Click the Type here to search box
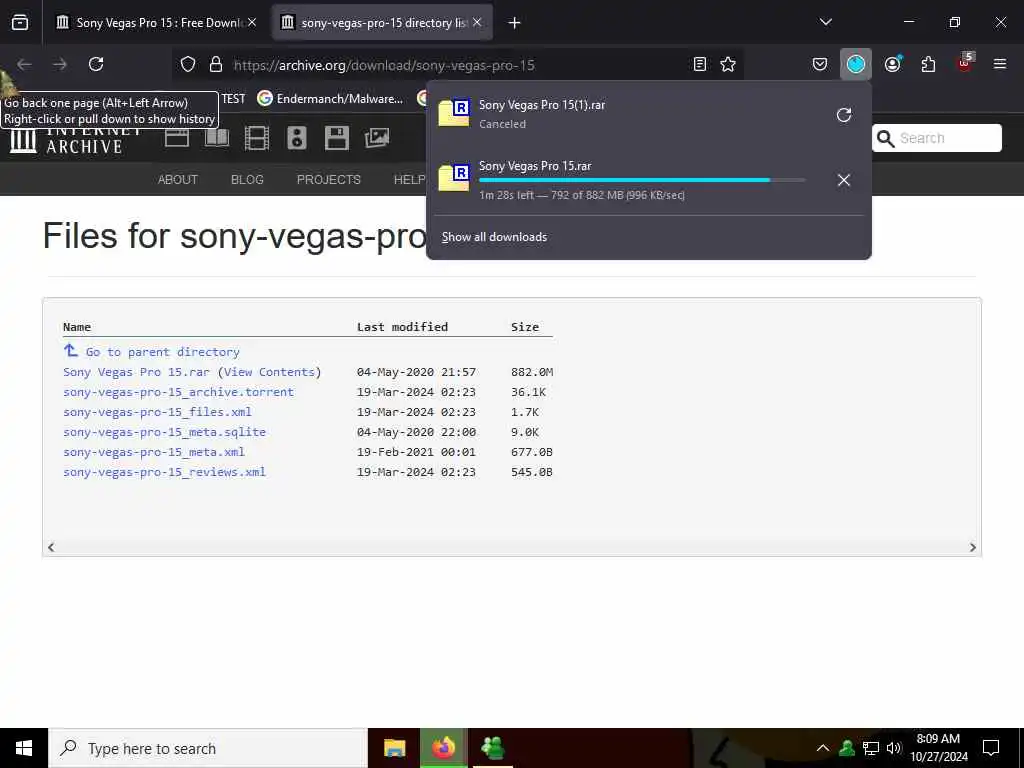 [x=208, y=748]
